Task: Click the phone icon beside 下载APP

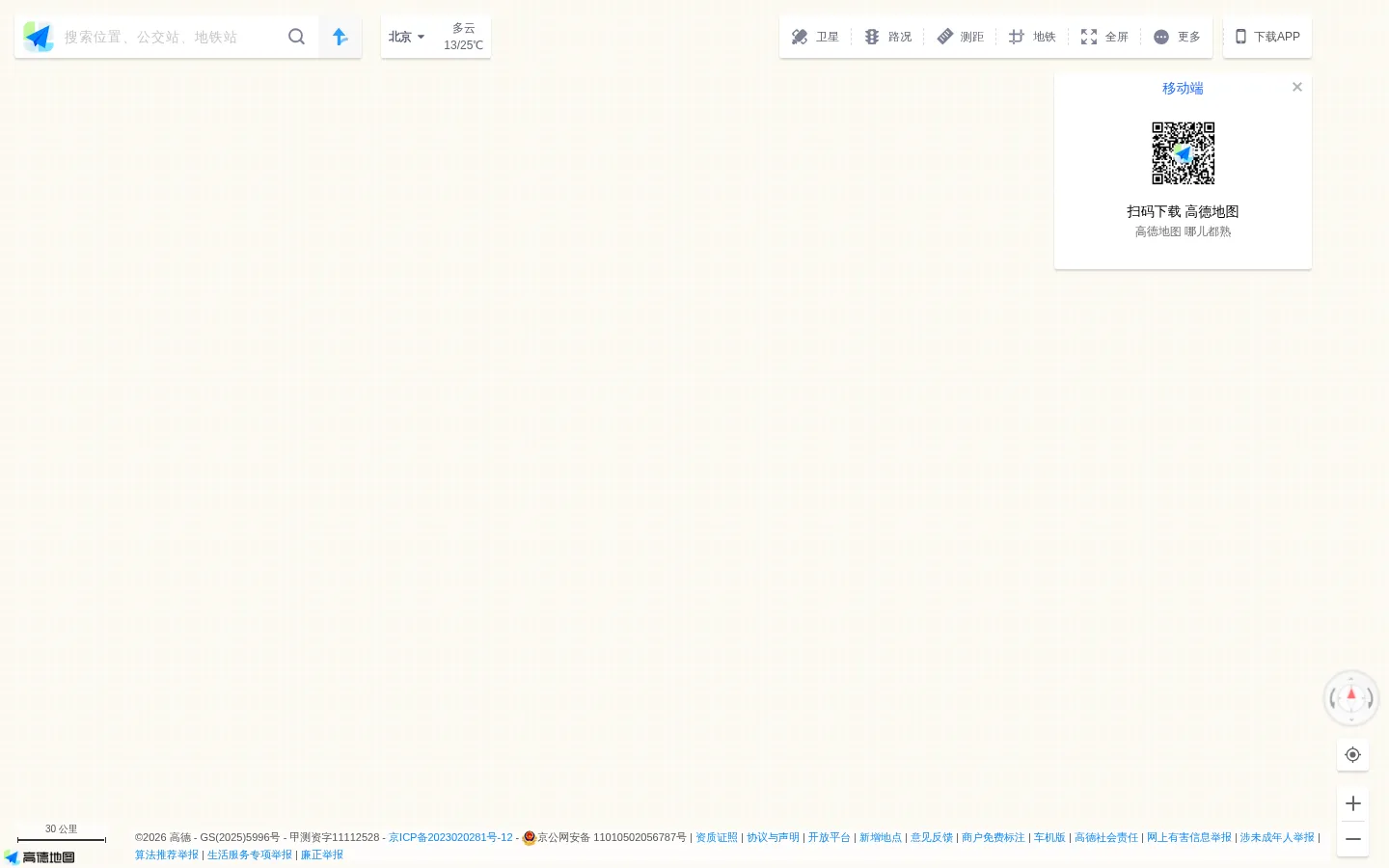Action: pos(1241,37)
